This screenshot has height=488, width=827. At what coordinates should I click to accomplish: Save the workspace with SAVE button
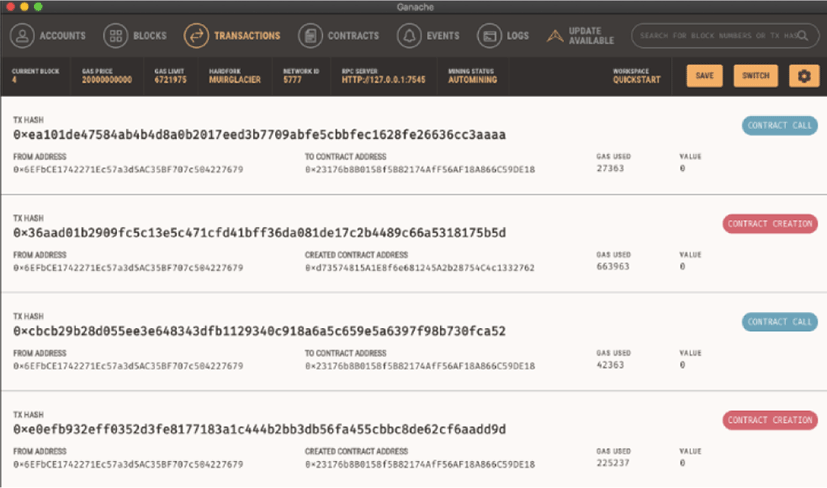coord(705,76)
